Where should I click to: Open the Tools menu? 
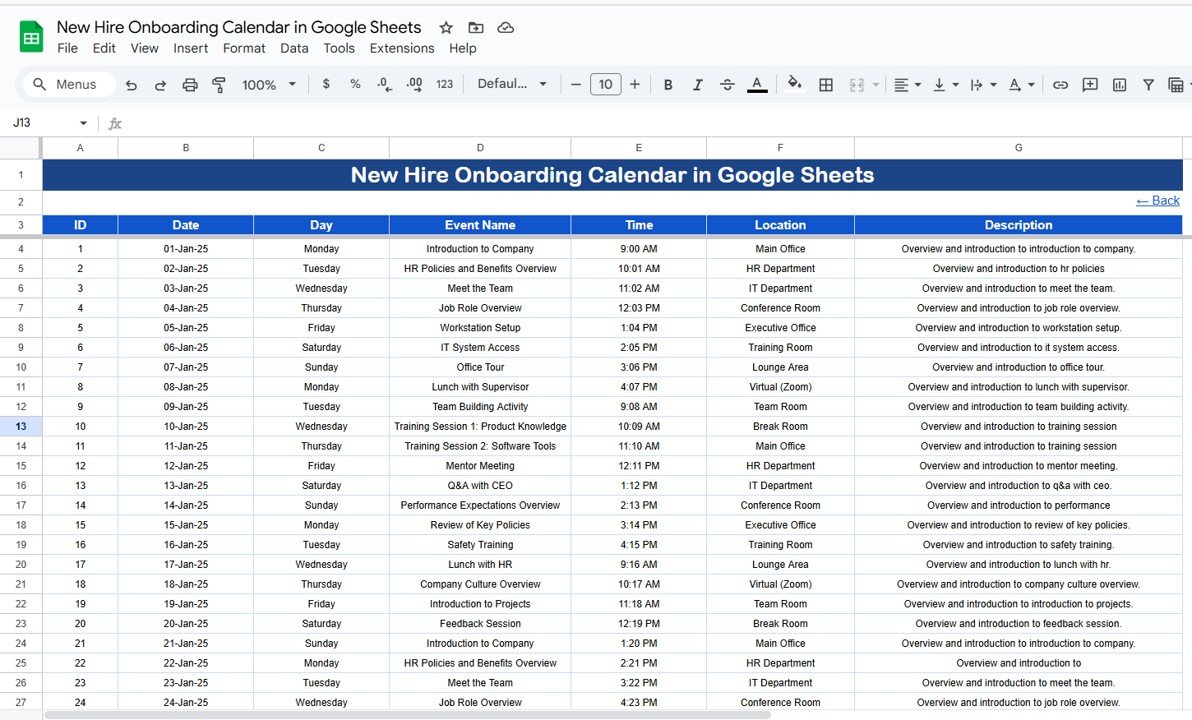pos(339,49)
